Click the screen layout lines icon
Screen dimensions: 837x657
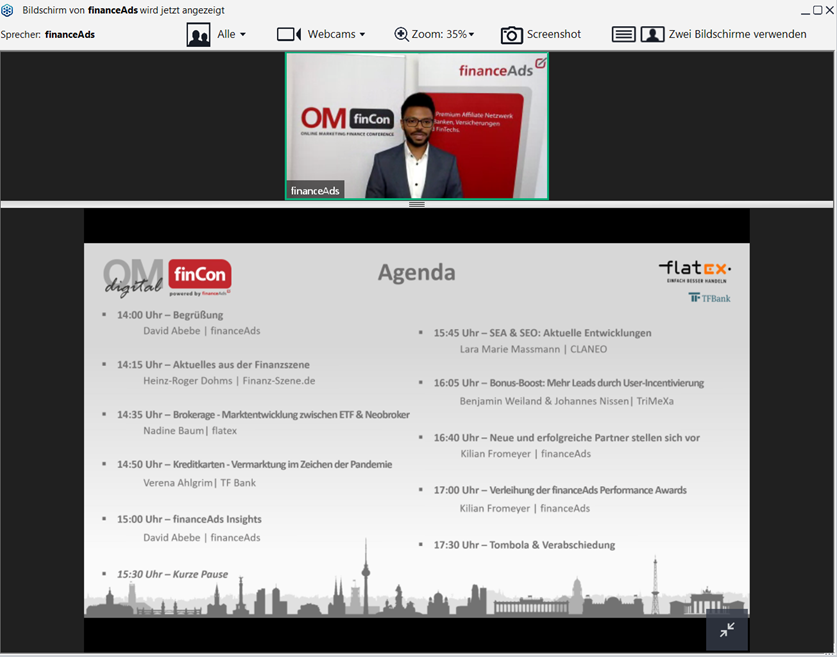(623, 35)
